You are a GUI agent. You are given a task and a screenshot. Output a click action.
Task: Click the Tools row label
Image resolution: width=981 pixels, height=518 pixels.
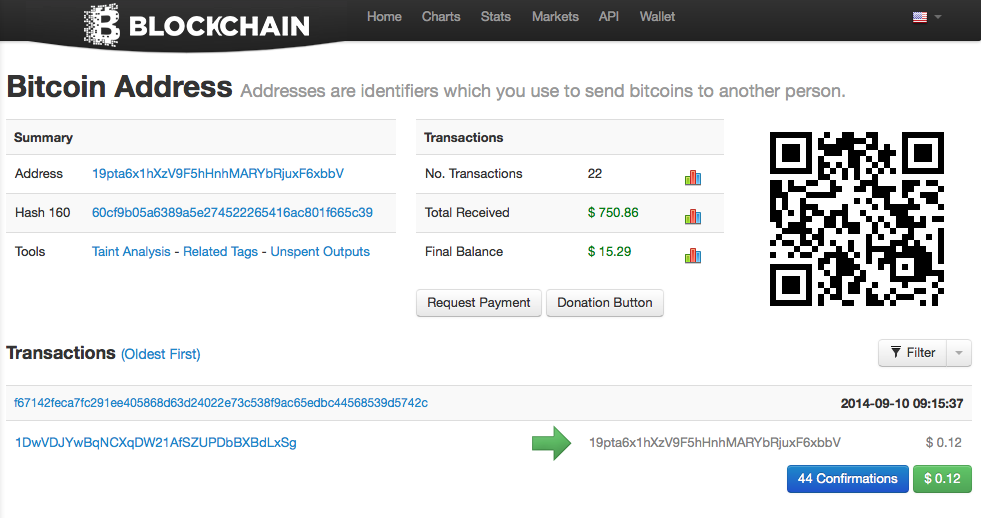pyautogui.click(x=30, y=251)
